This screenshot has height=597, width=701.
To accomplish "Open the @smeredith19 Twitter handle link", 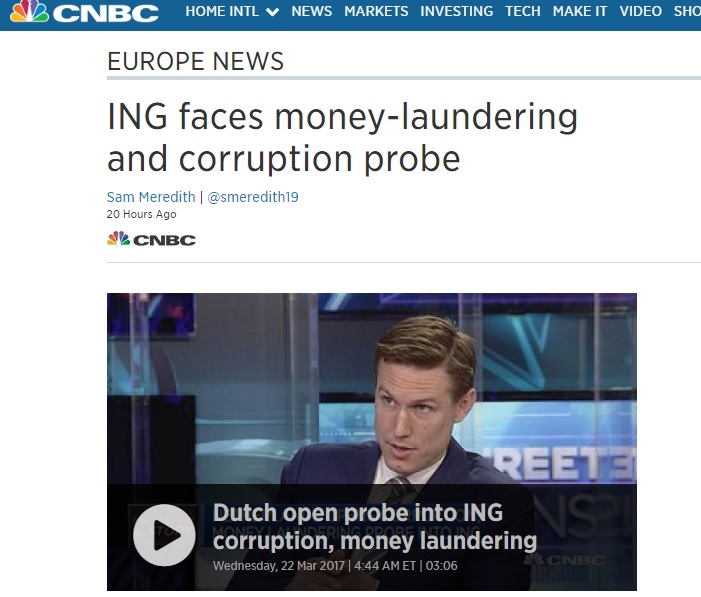I will coord(253,197).
